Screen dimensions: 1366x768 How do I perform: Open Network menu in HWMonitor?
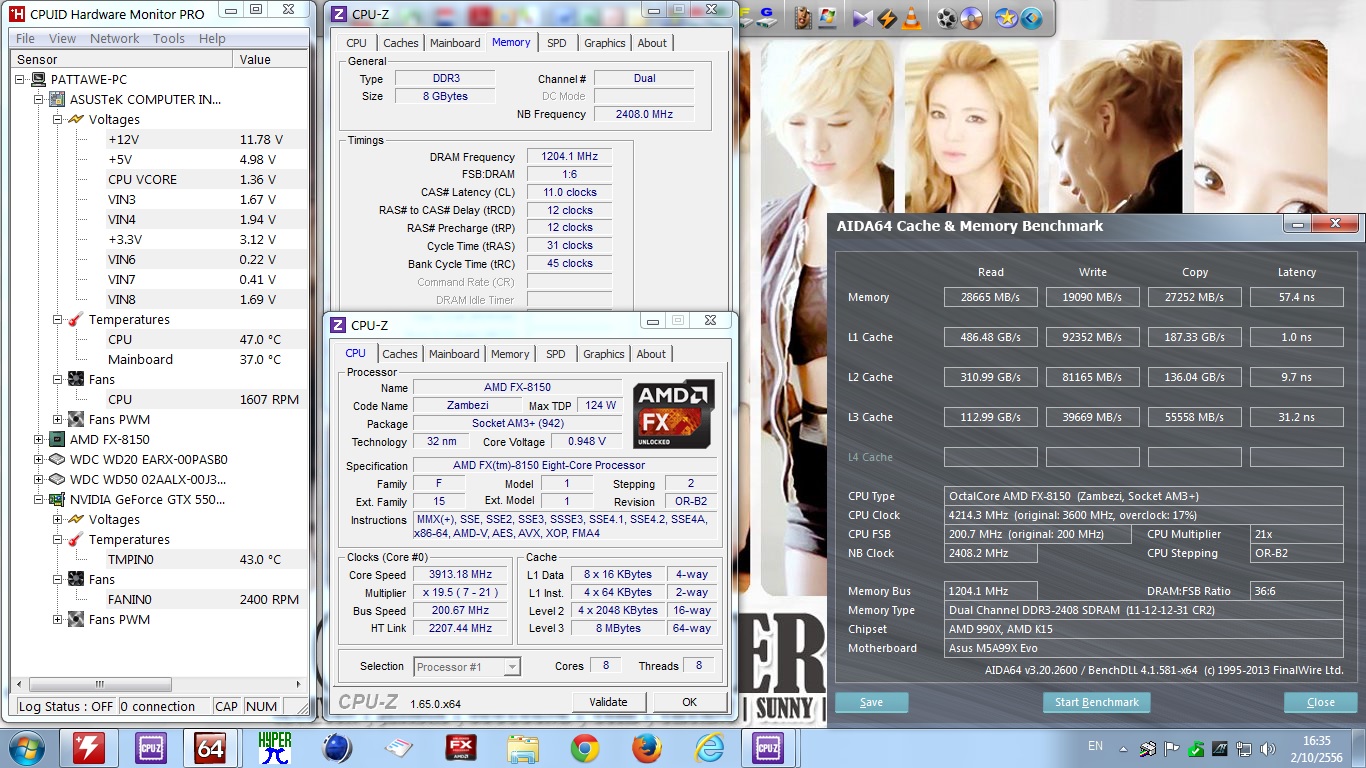pyautogui.click(x=115, y=38)
